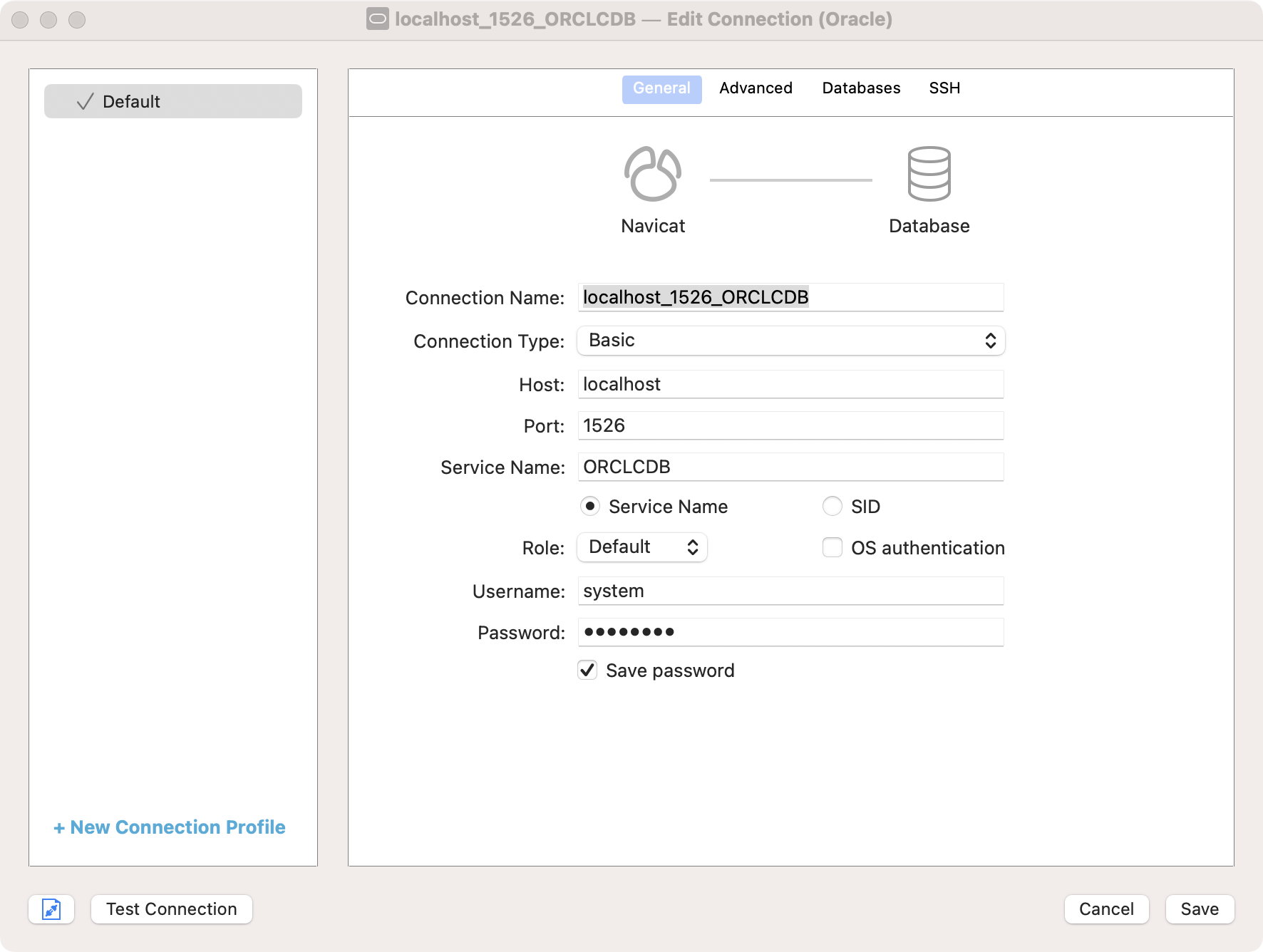Click the Port number field
This screenshot has width=1263, height=952.
pos(790,426)
